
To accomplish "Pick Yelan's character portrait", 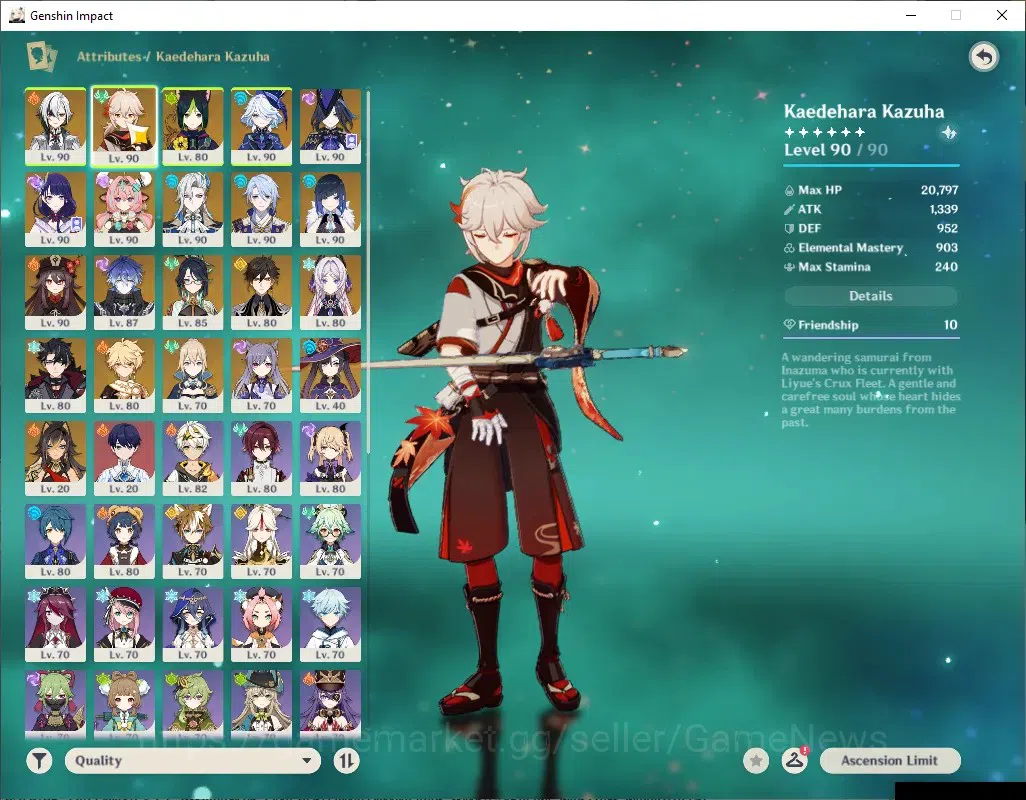I will click(330, 209).
